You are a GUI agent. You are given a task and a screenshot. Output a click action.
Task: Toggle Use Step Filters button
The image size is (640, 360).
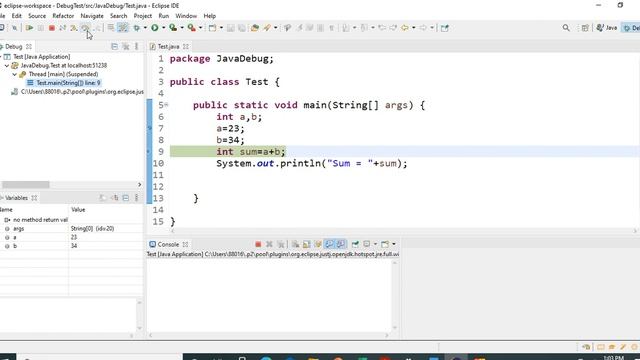(x=123, y=28)
